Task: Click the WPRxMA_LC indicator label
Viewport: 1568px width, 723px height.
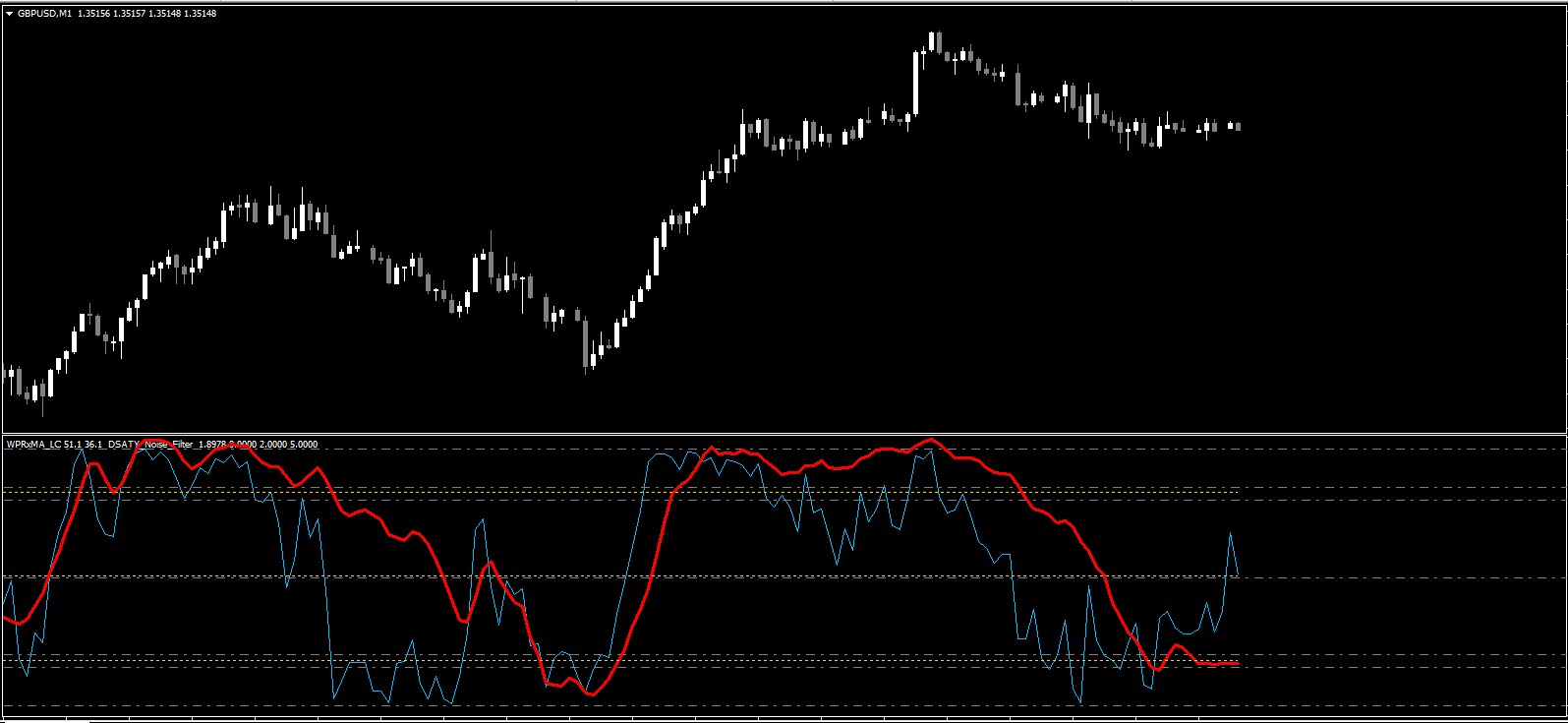Action: point(34,445)
